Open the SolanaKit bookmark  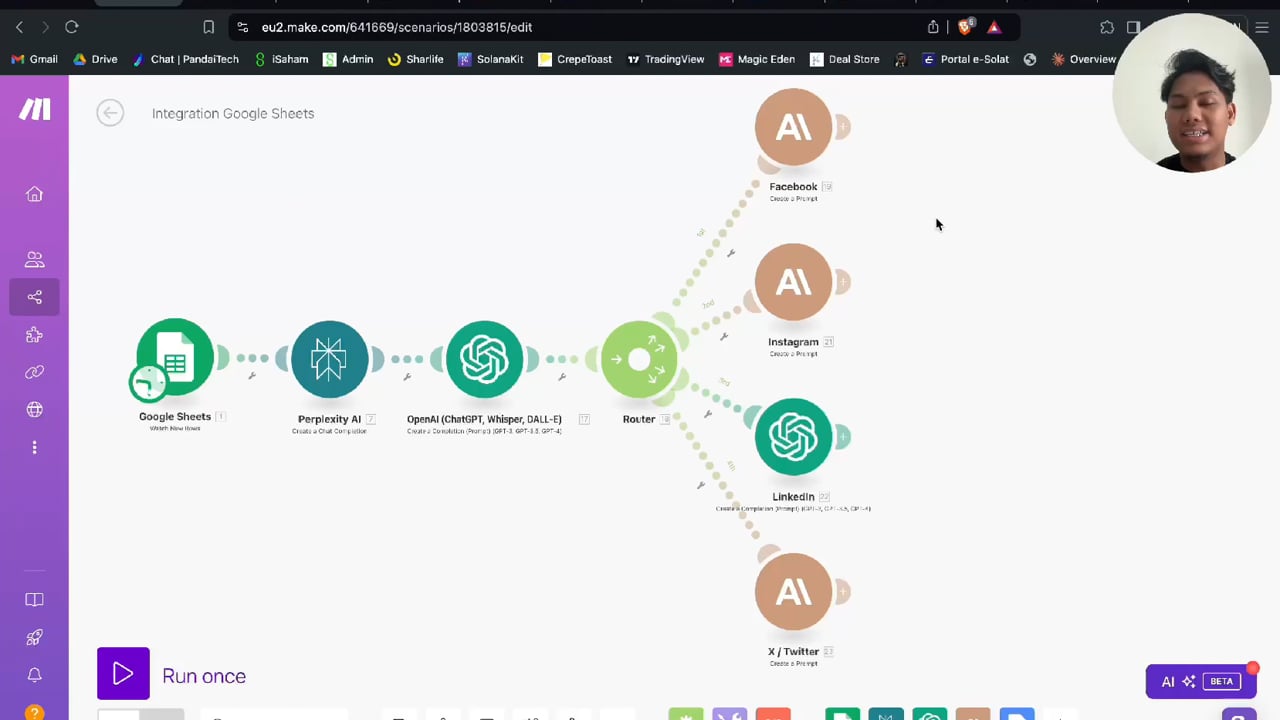coord(491,59)
